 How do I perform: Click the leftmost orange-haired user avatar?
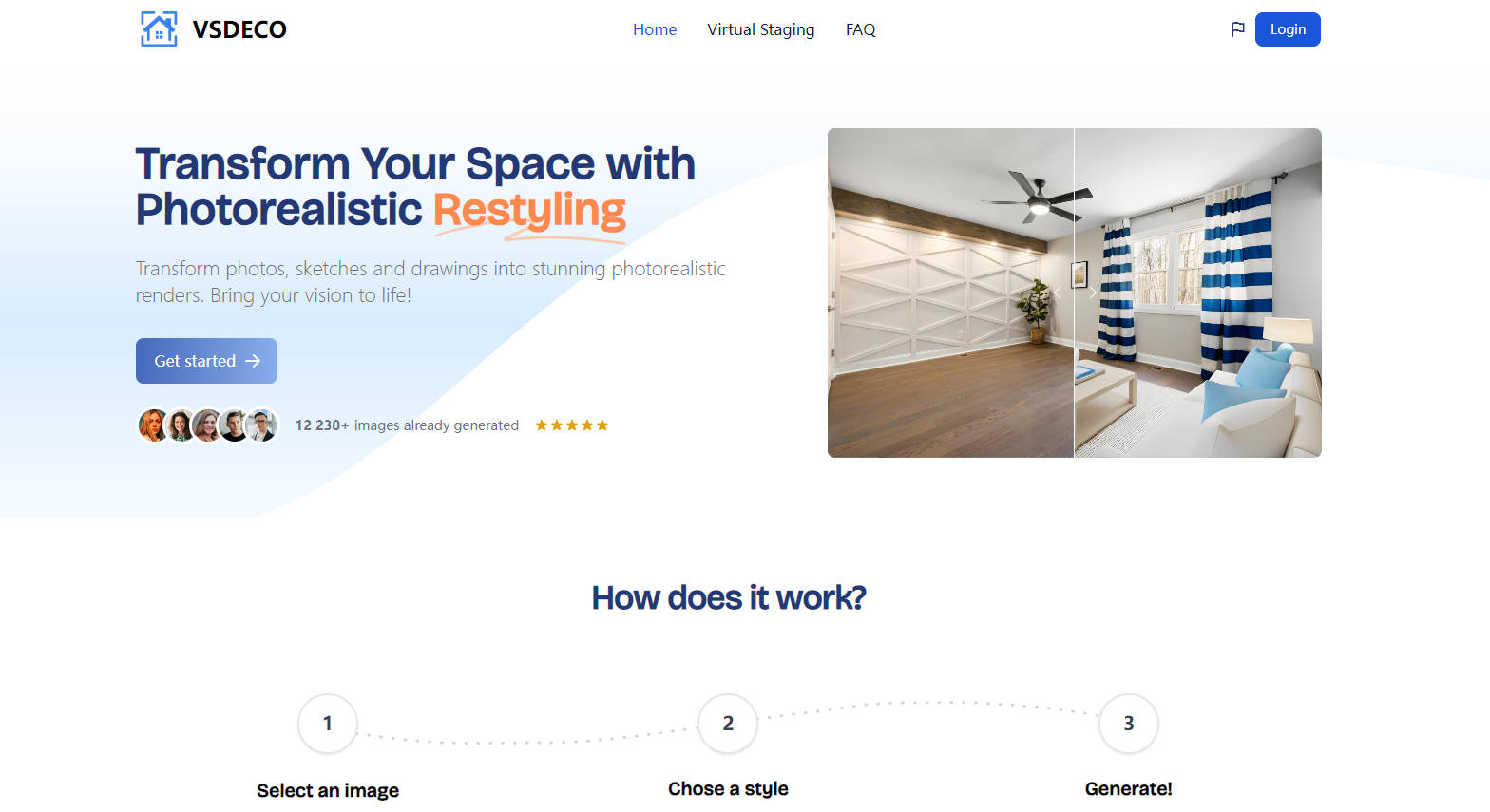(153, 425)
